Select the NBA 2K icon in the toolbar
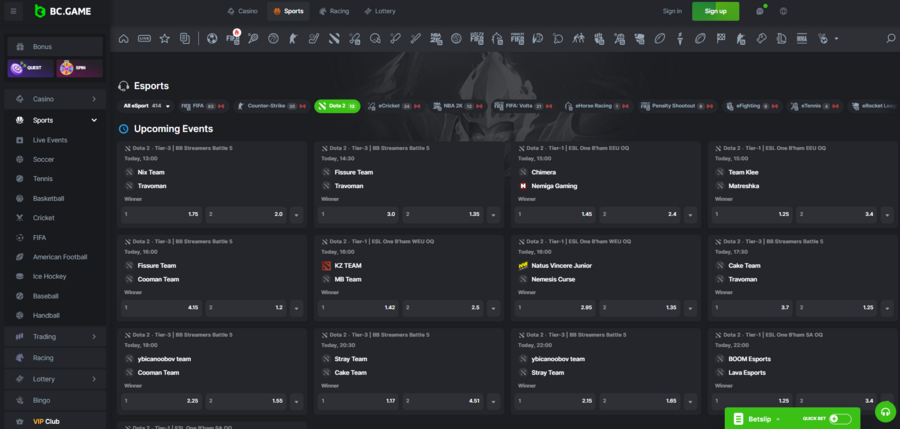 pyautogui.click(x=436, y=38)
